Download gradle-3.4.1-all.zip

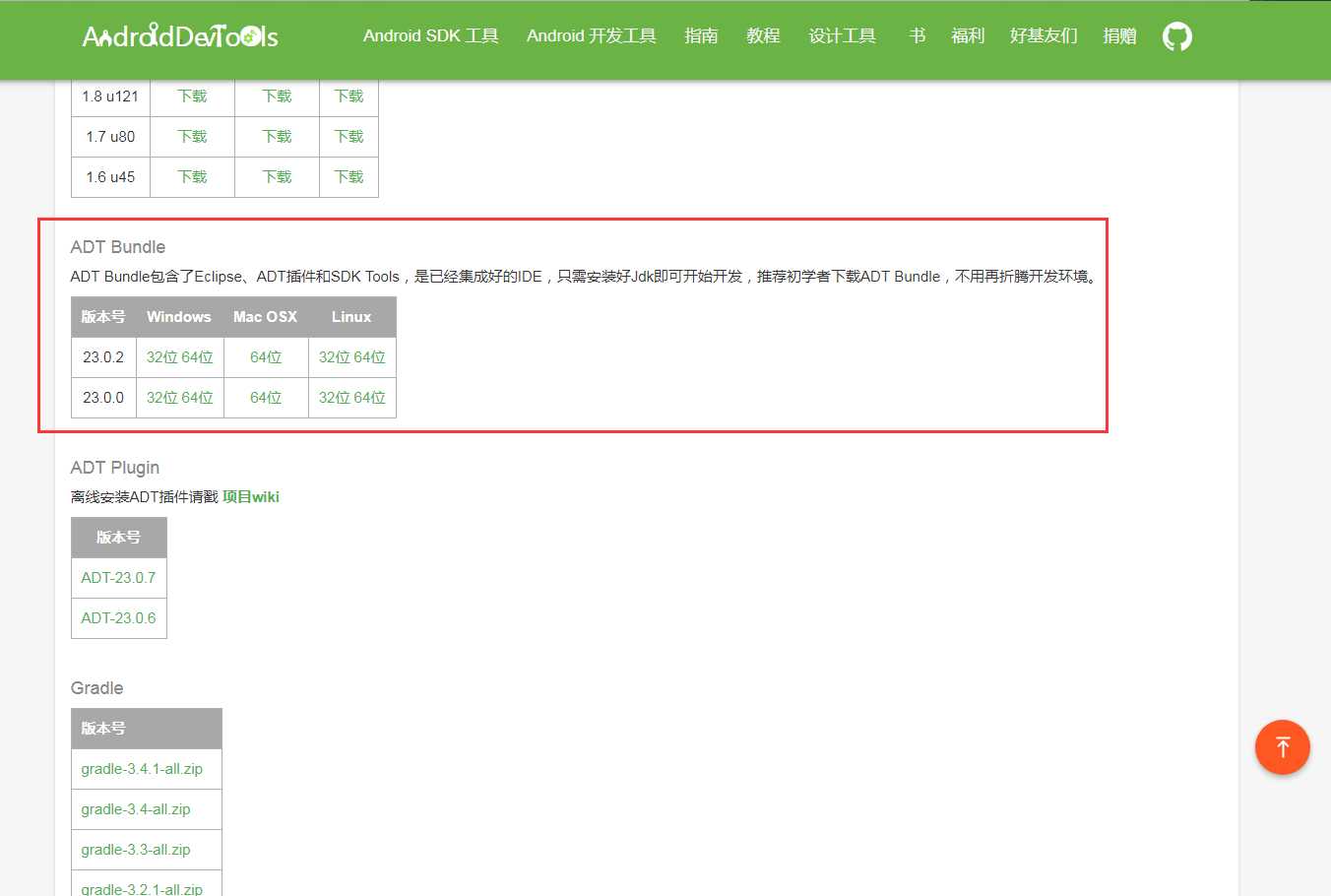click(x=142, y=769)
